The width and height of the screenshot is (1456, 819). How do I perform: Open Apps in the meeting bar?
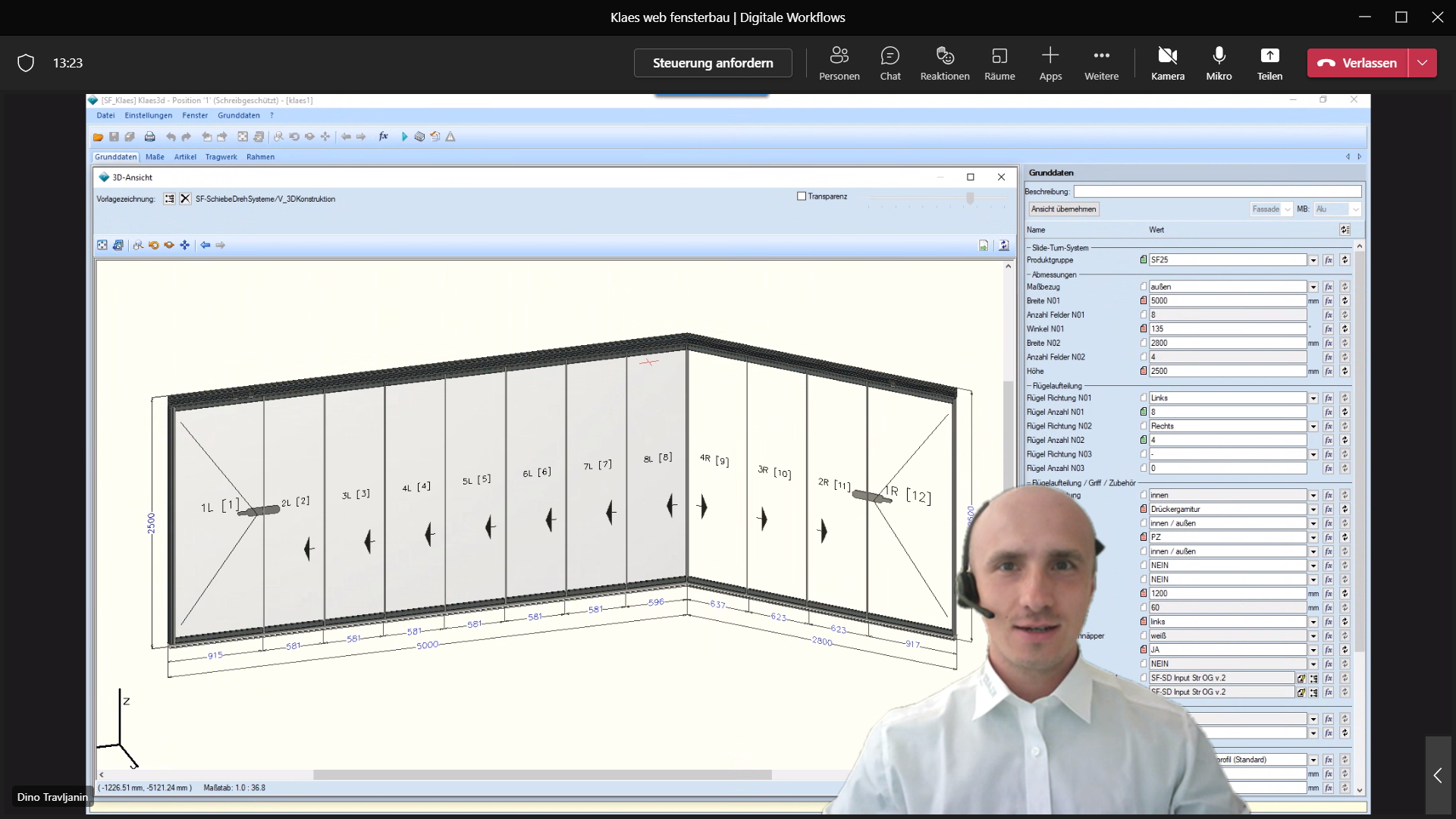pos(1050,63)
